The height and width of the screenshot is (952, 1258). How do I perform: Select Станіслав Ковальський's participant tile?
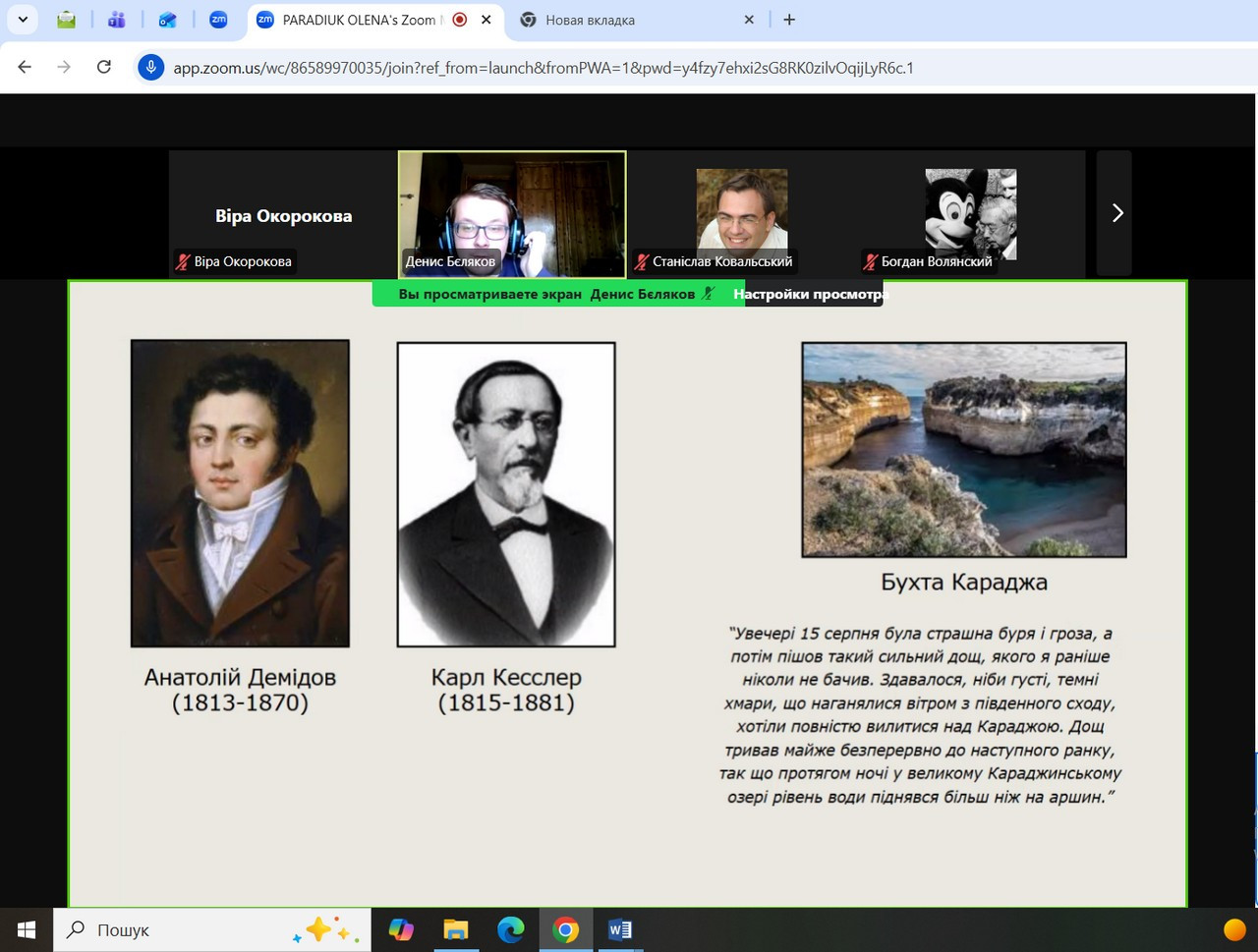point(741,214)
